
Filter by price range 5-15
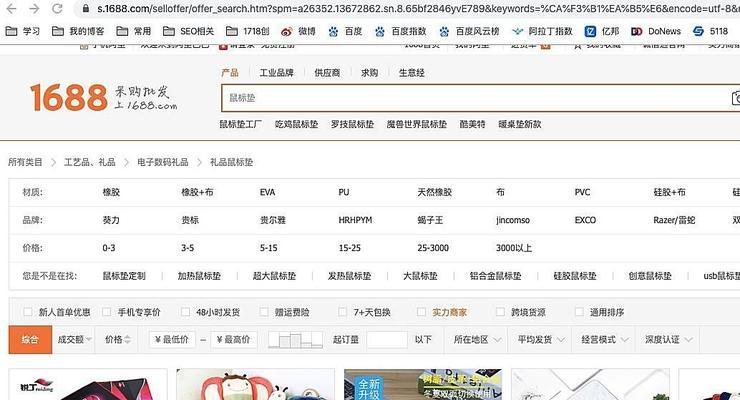[x=269, y=248]
